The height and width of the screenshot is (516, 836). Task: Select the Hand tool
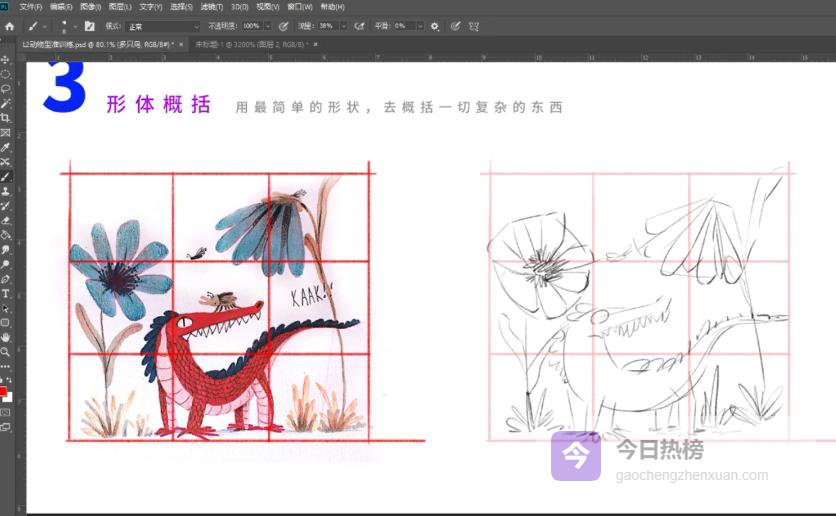point(6,337)
